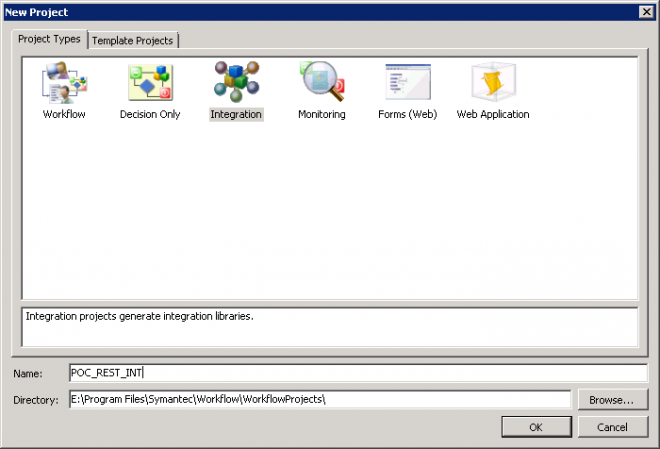The height and width of the screenshot is (449, 660).
Task: Focus the Name input field
Action: pos(358,373)
